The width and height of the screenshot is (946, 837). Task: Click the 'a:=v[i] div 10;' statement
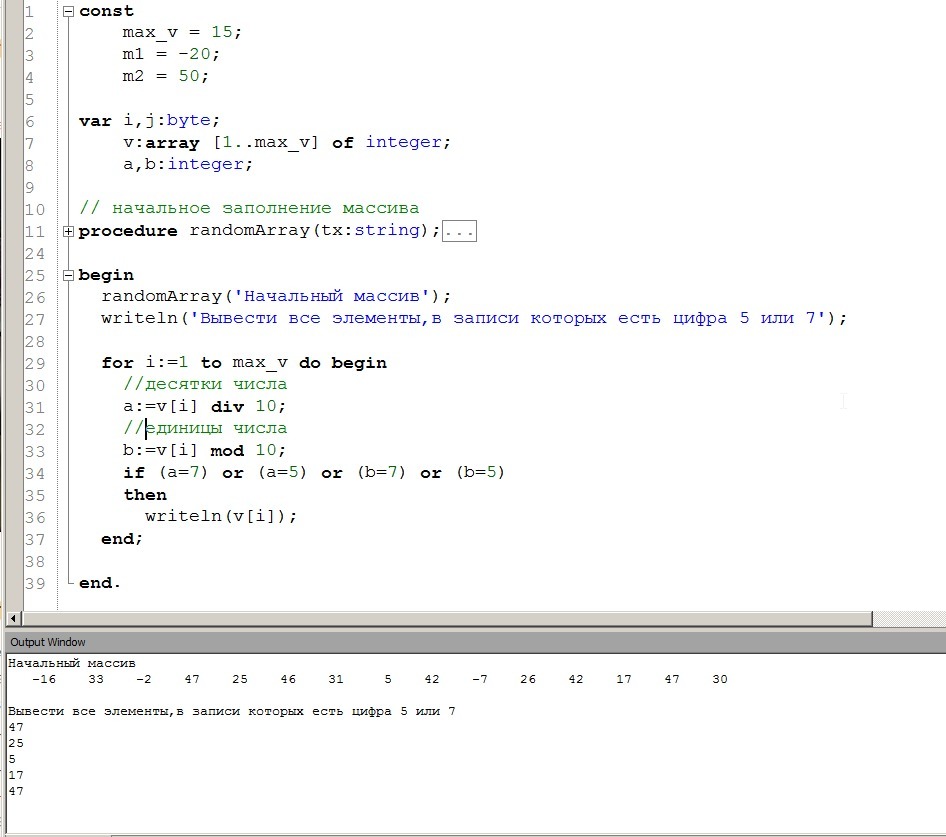[x=204, y=406]
